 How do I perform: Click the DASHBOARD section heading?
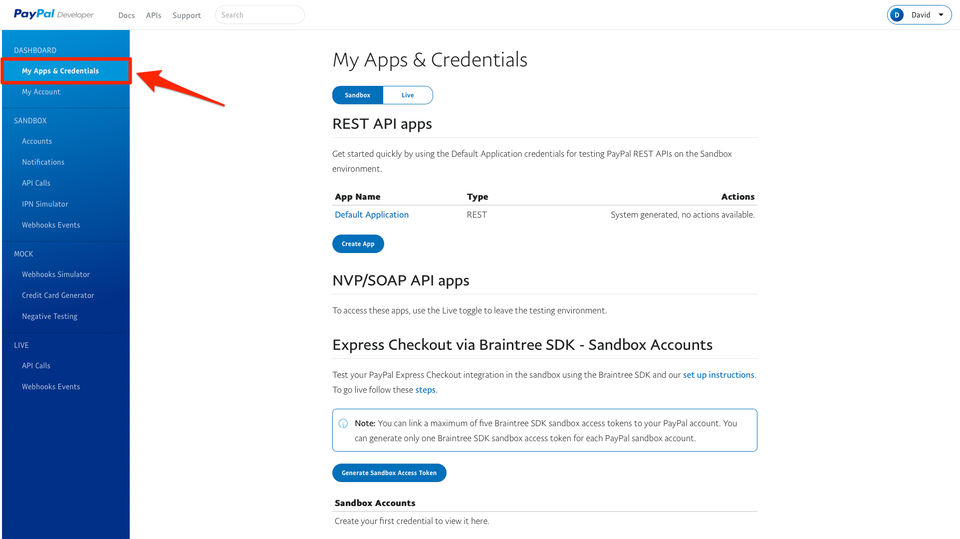(35, 50)
